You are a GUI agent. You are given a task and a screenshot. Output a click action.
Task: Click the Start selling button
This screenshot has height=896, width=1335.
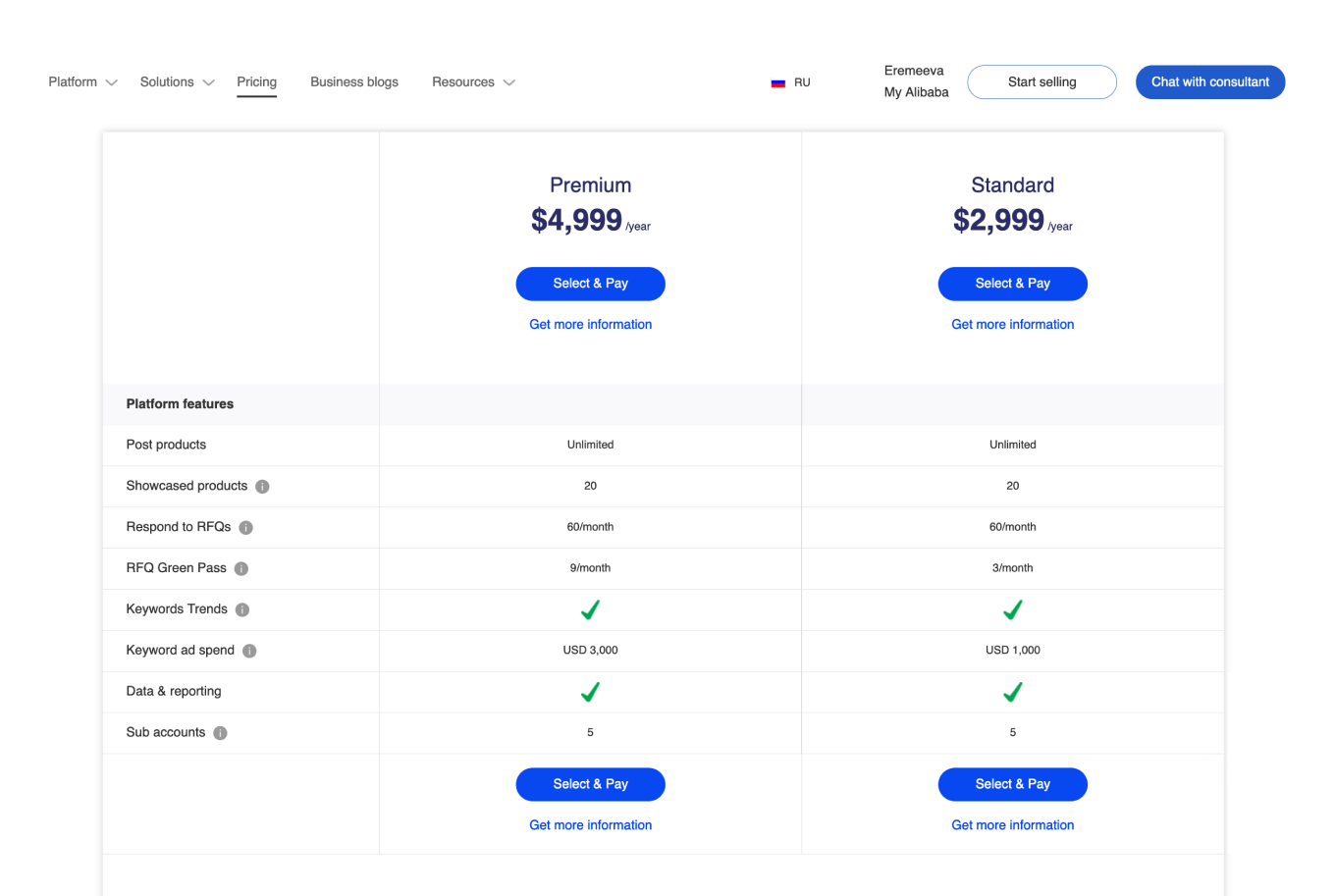pos(1041,82)
